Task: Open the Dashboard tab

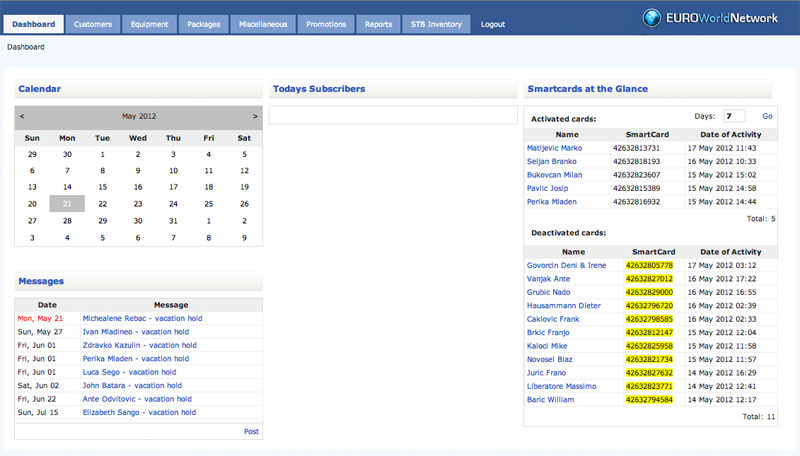Action: coord(34,24)
